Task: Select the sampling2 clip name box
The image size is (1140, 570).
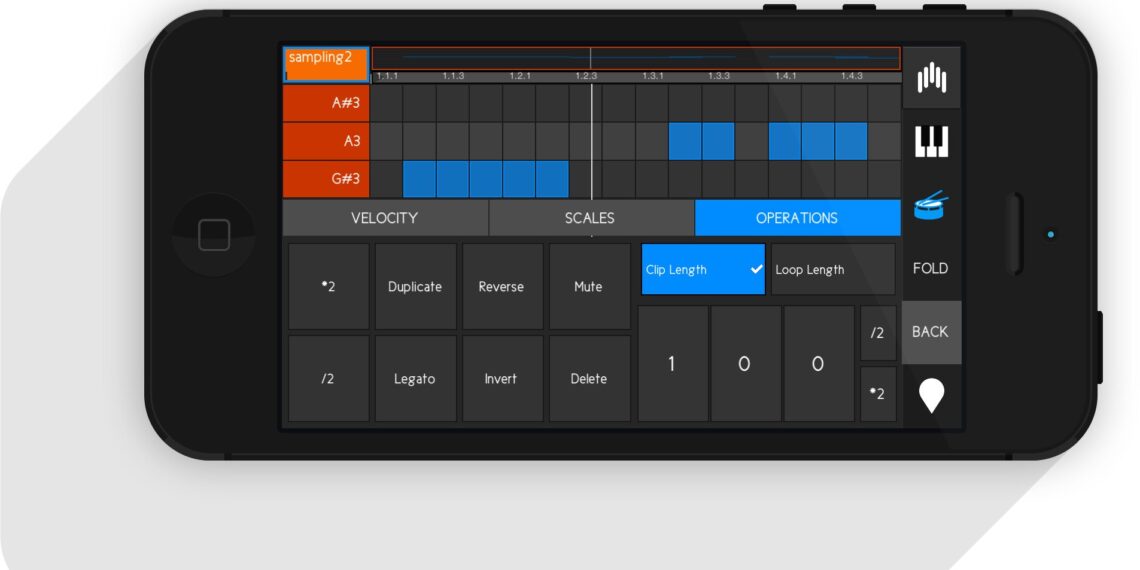Action: pos(326,63)
